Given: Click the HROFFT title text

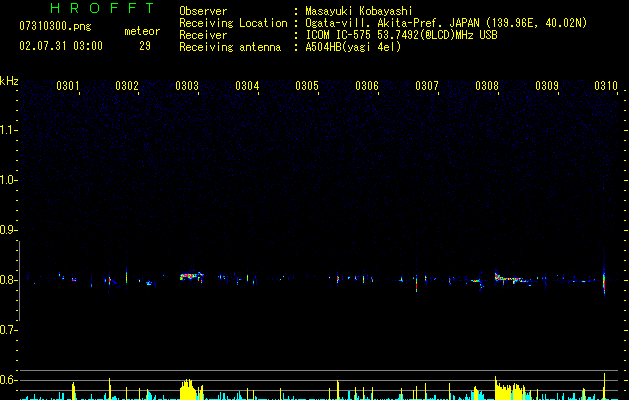Looking at the screenshot, I should pos(102,8).
